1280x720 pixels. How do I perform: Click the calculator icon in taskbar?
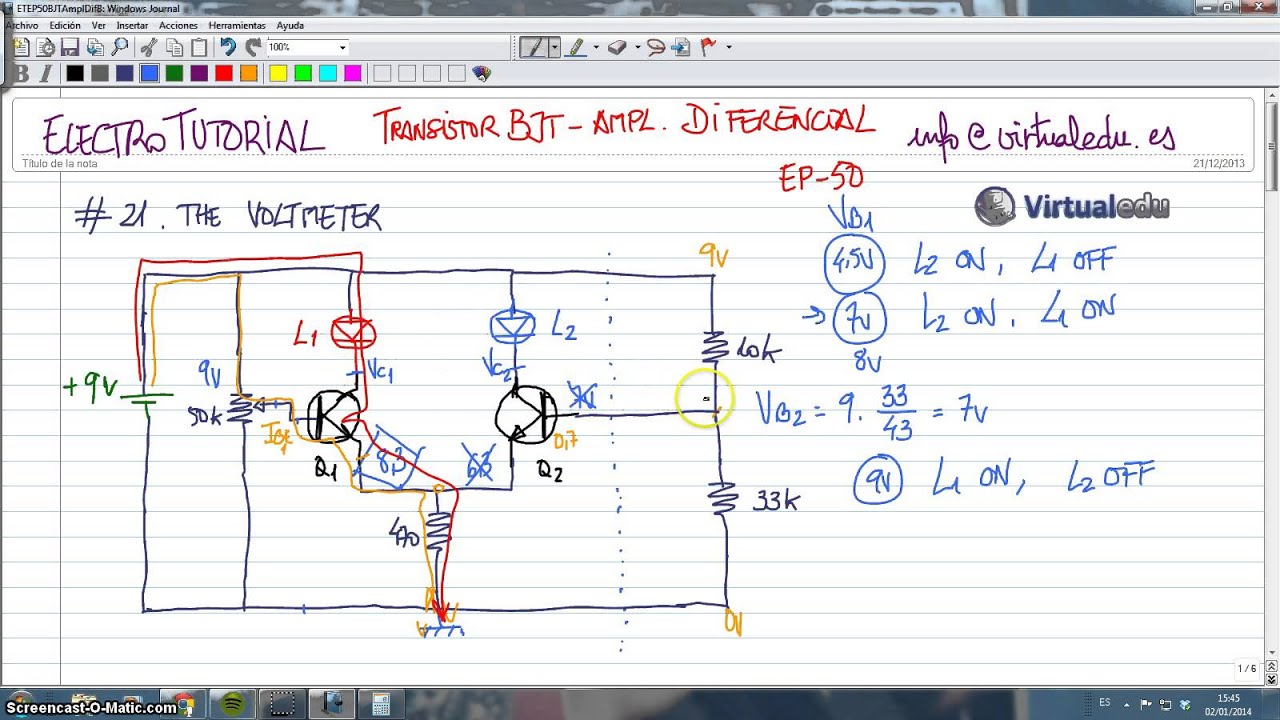[380, 704]
